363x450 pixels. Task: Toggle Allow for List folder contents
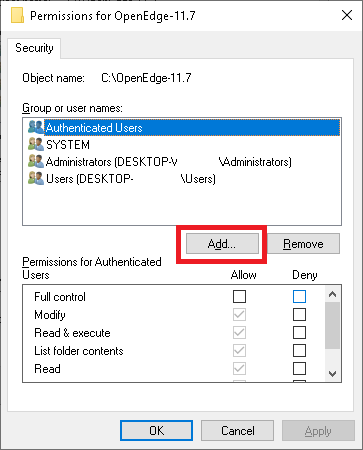(239, 350)
